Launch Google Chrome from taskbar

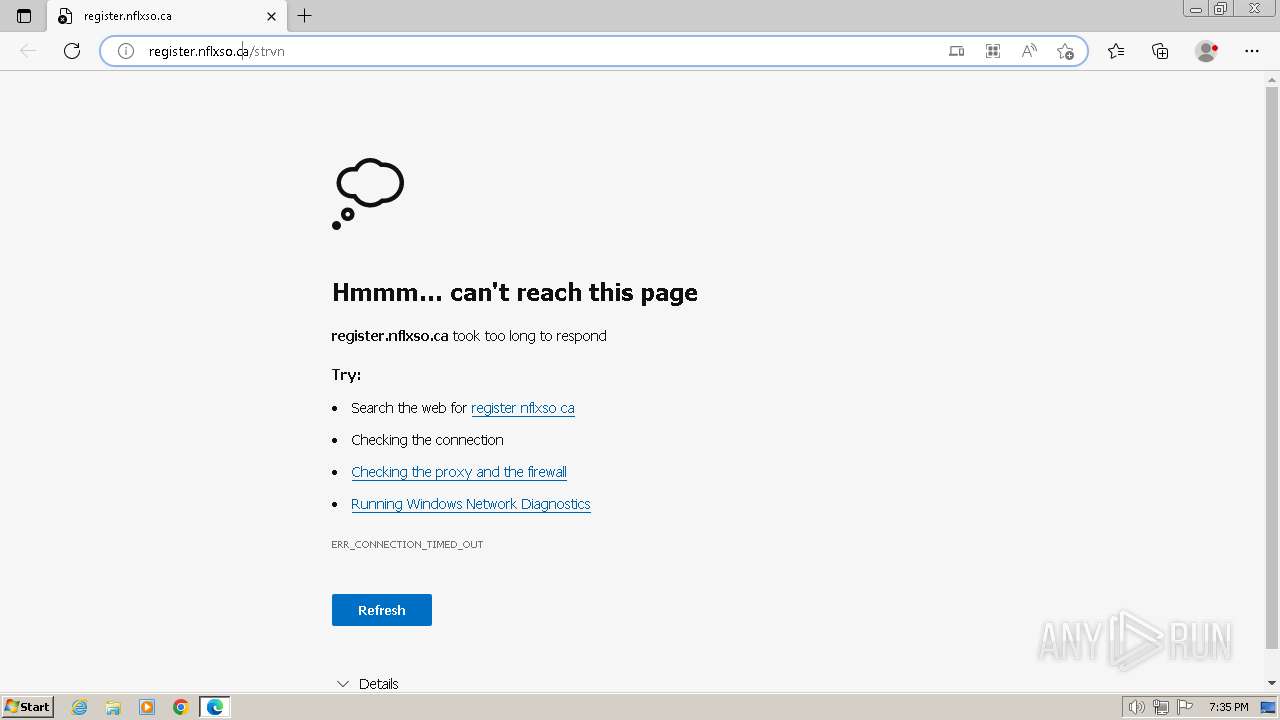[x=181, y=707]
